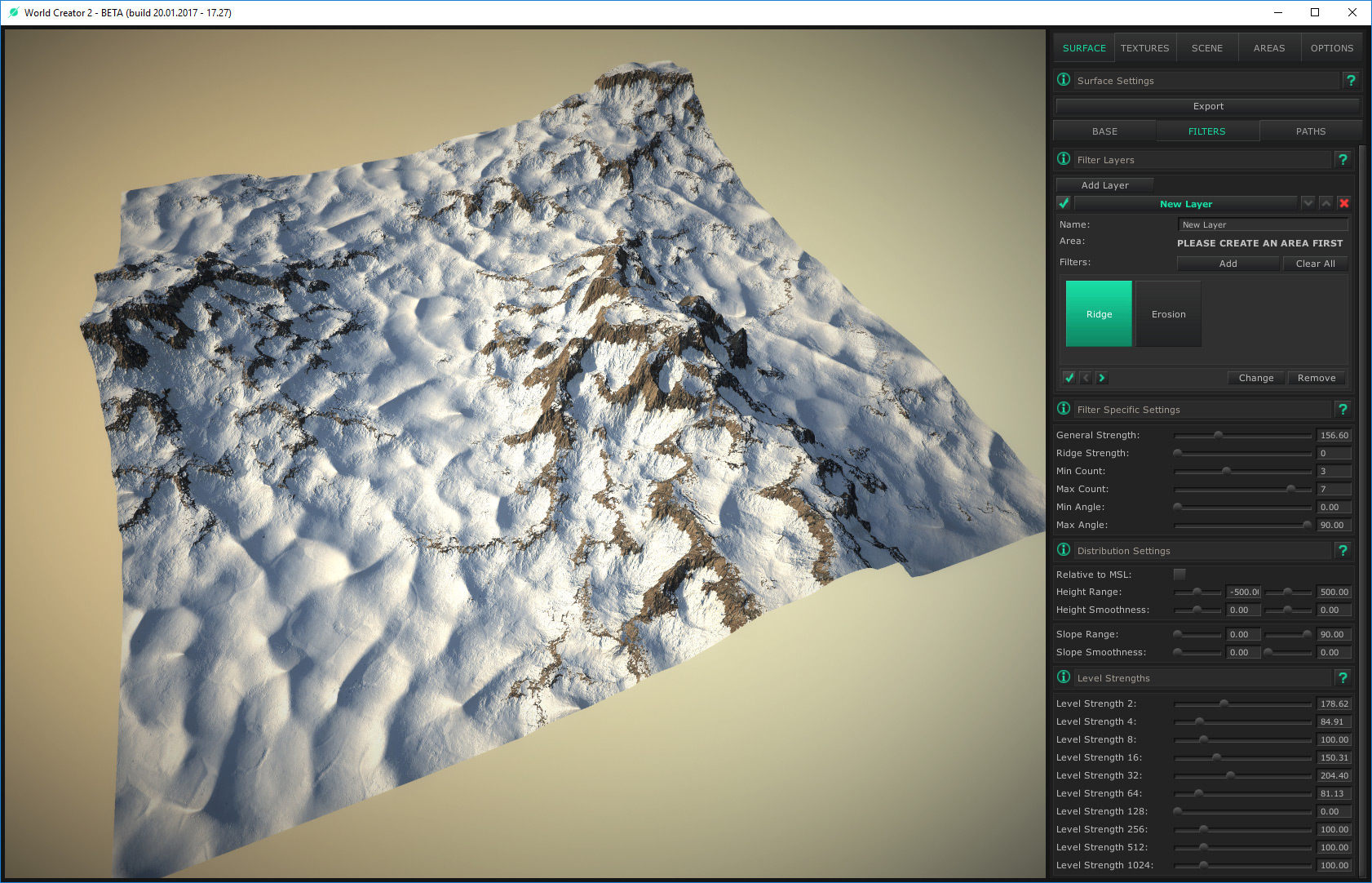Screen dimensions: 1372x883
Task: Open the OPTIONS tab
Action: tap(1332, 48)
